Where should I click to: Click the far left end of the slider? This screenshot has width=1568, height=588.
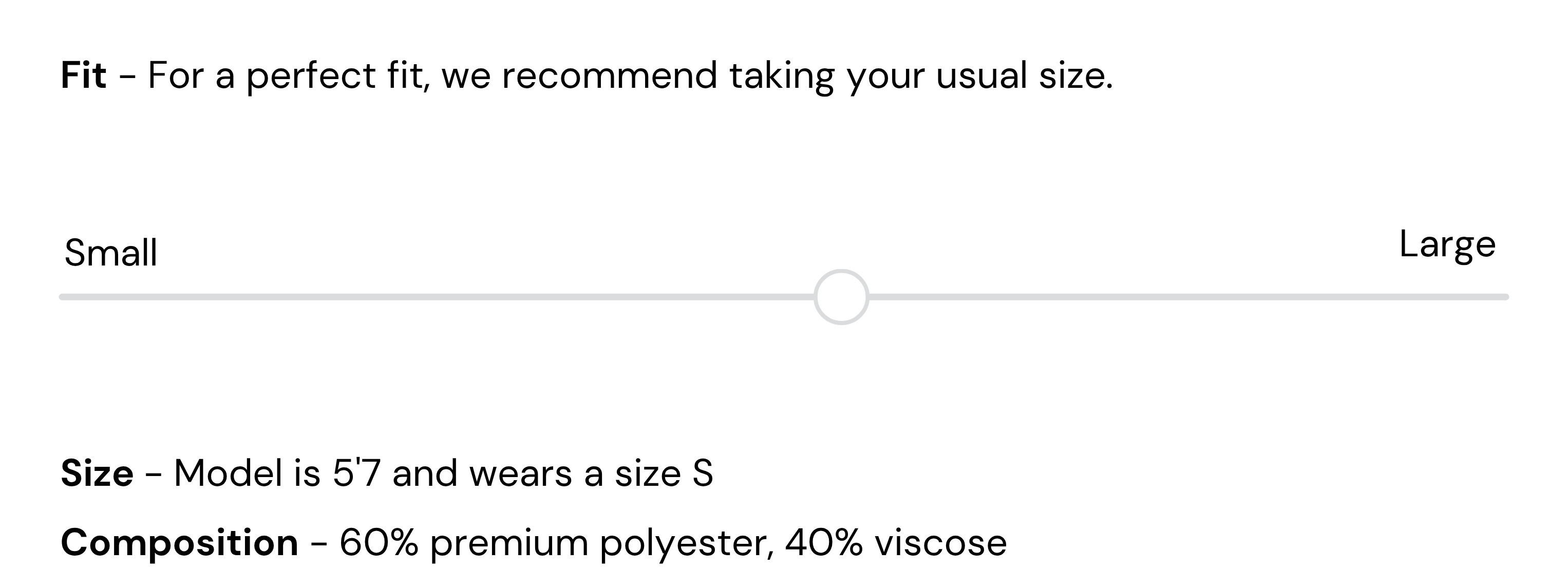tap(63, 297)
